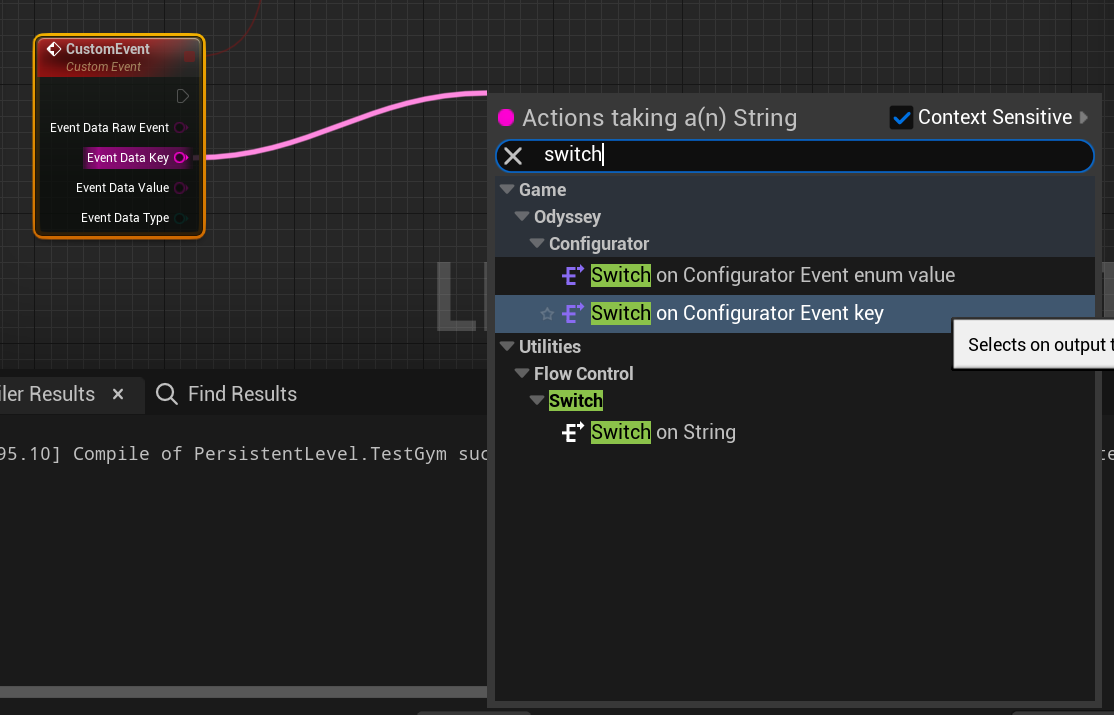1114x715 pixels.
Task: Close the Compiler Results tab
Action: (118, 394)
